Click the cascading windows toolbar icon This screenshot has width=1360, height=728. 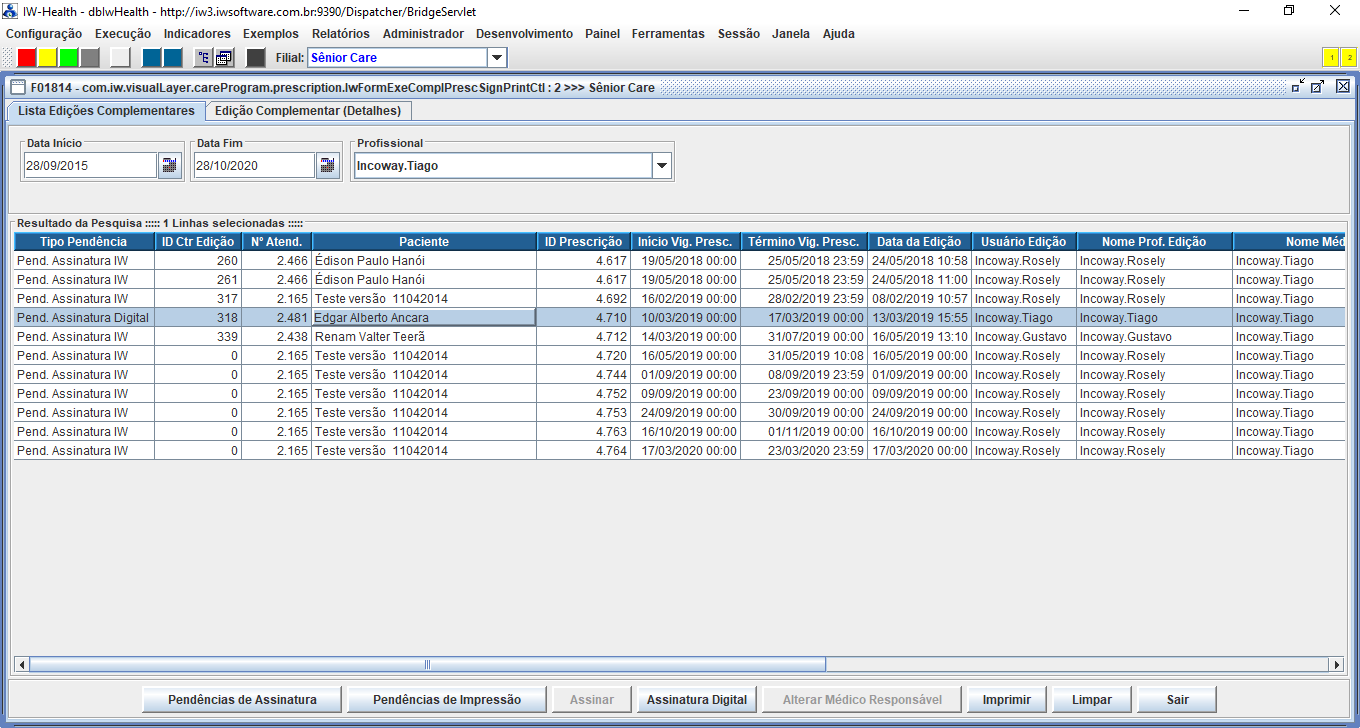[224, 58]
